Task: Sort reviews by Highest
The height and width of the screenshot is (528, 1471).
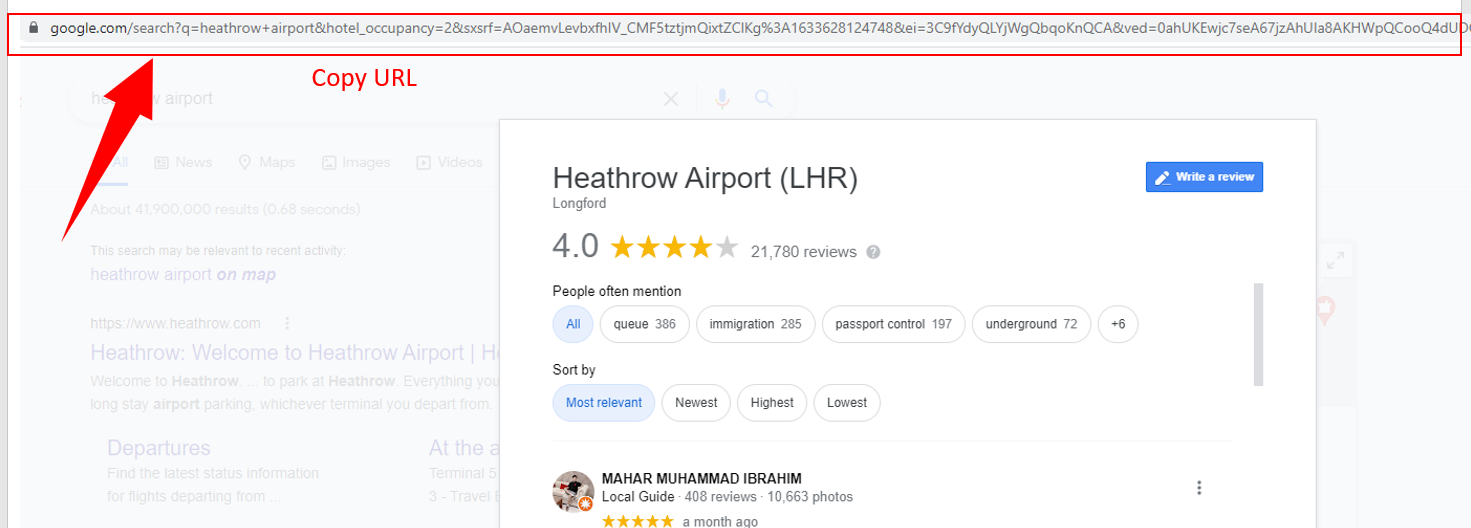Action: click(772, 402)
